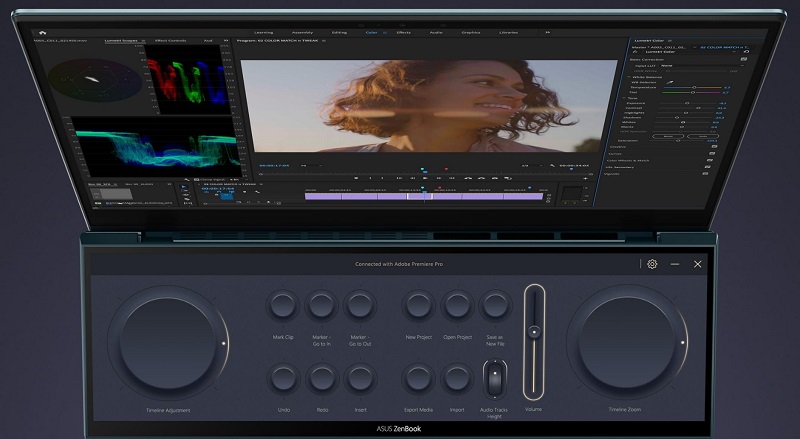
Task: Click the Exposure slider handle
Action: click(x=687, y=103)
